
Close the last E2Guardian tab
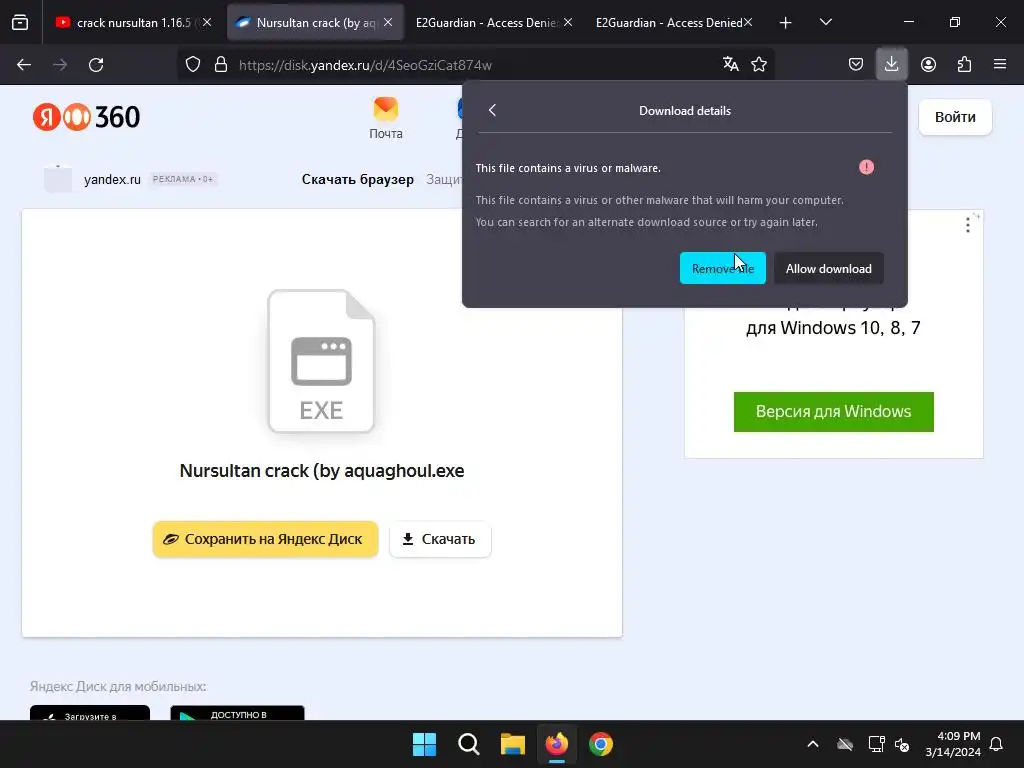pyautogui.click(x=748, y=22)
